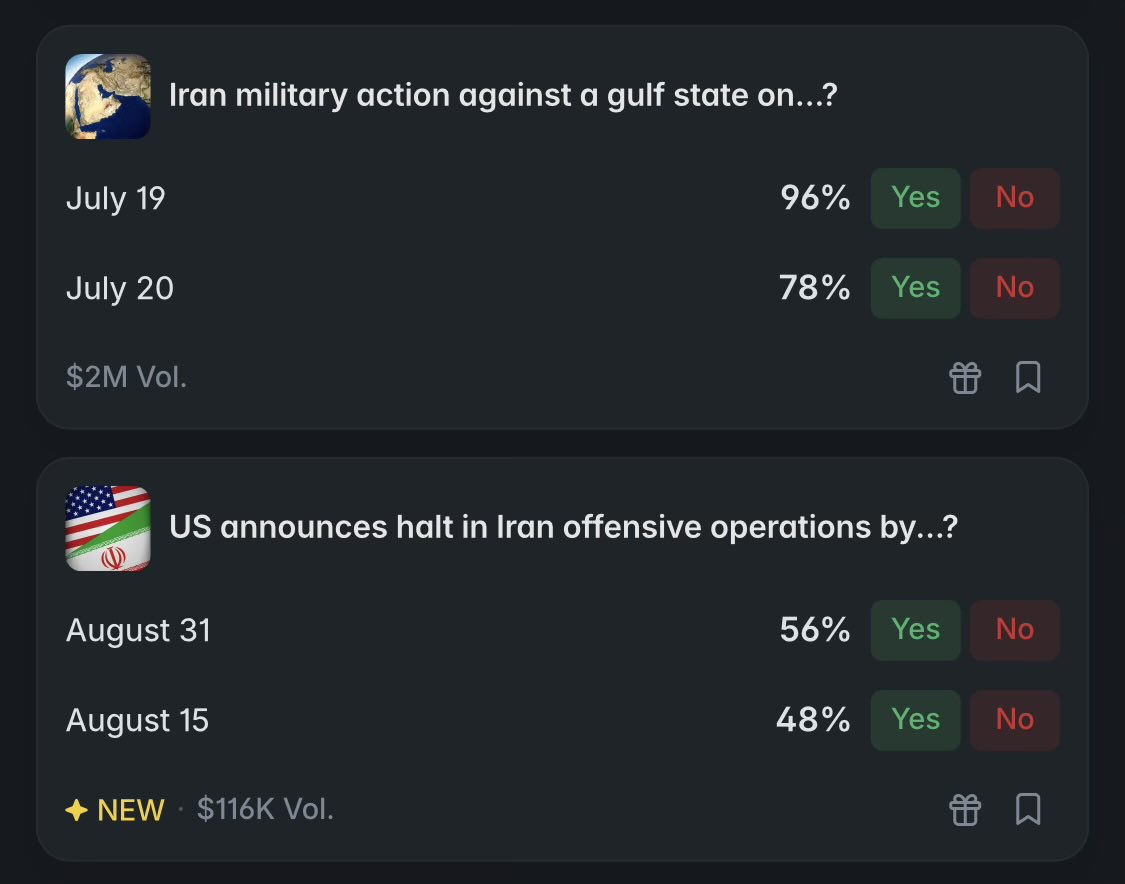Buy No for July 19

point(1015,198)
